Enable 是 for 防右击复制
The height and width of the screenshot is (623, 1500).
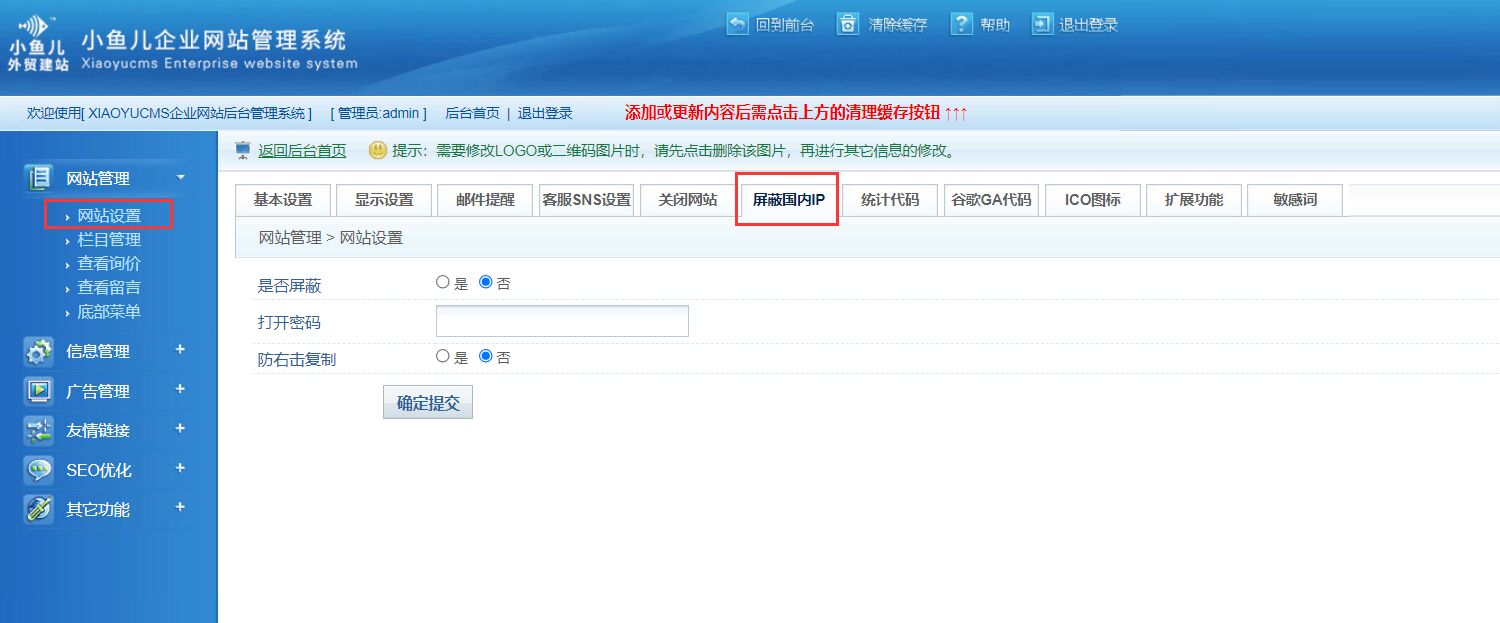(x=443, y=356)
